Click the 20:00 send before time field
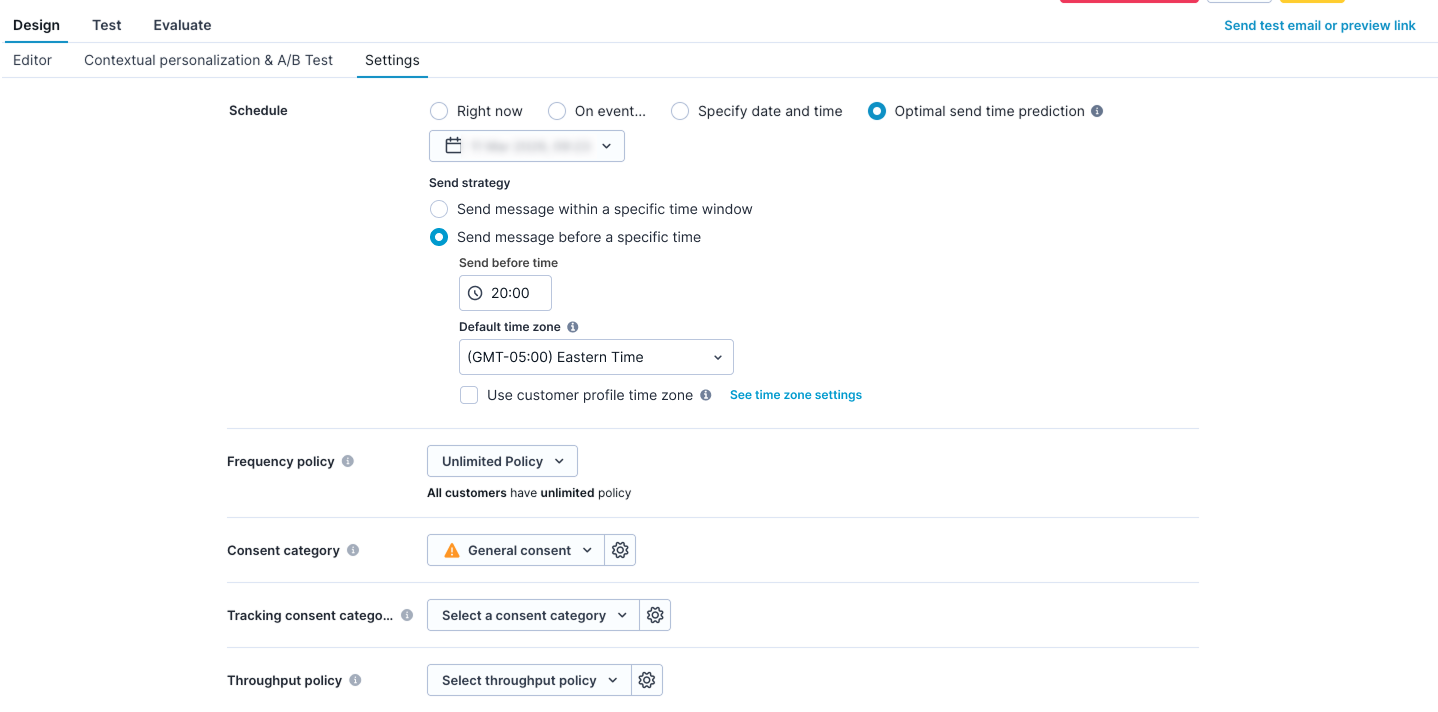Viewport: 1438px width, 712px height. coord(510,292)
